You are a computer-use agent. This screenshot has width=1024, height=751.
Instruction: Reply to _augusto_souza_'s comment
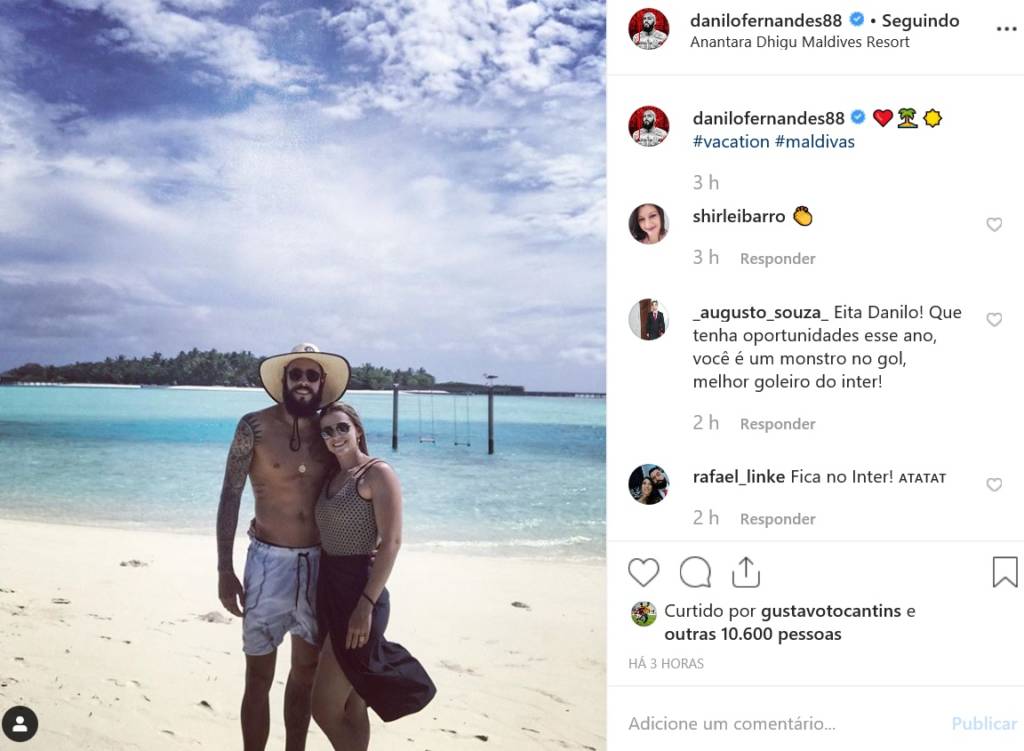tap(777, 424)
